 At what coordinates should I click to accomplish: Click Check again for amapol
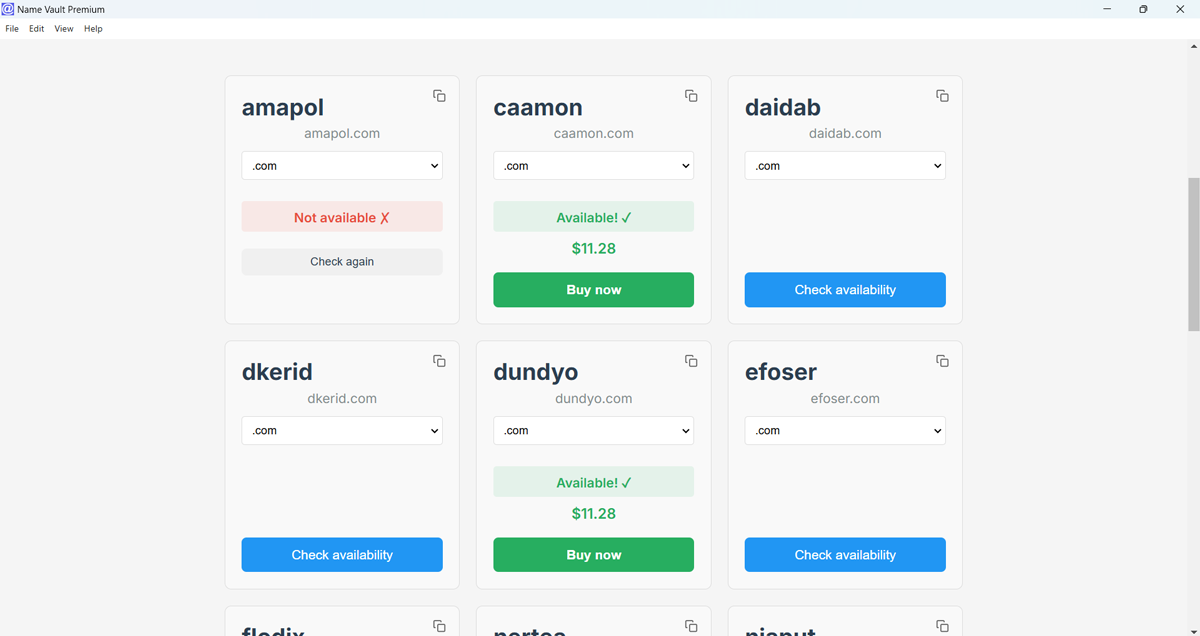(x=342, y=262)
